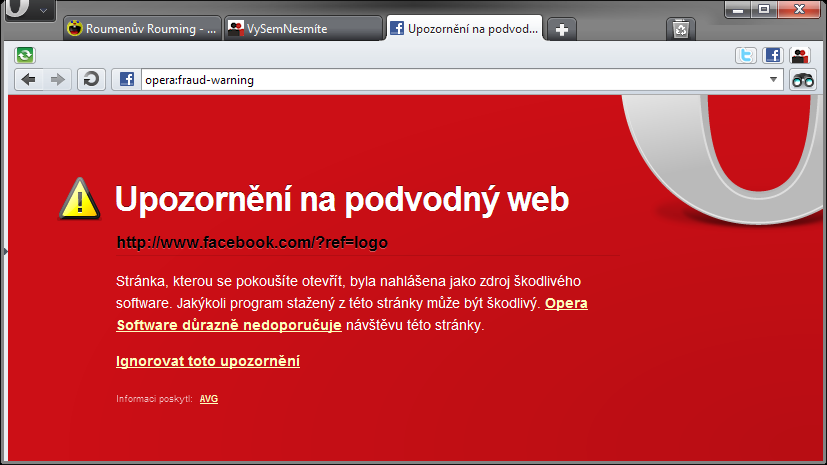This screenshot has width=827, height=465.
Task: Click the Facebook site badge in address bar
Action: (x=127, y=80)
